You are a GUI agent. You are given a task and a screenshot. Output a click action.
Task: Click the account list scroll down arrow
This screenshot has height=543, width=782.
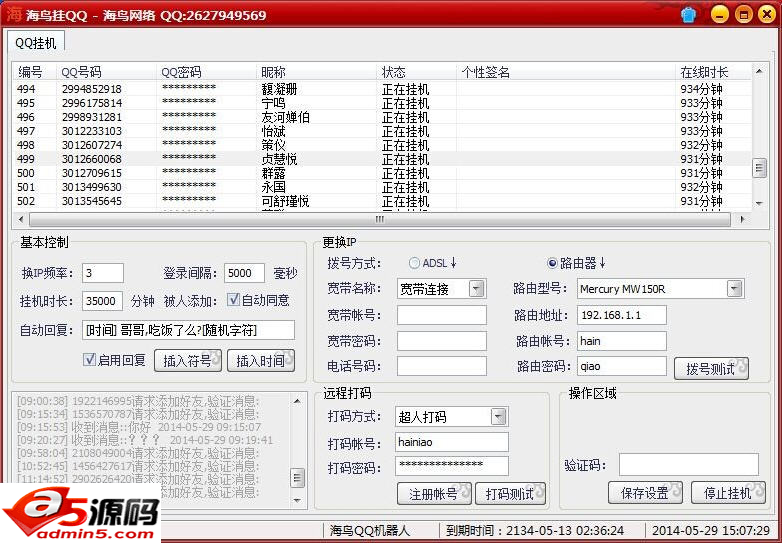pyautogui.click(x=759, y=203)
